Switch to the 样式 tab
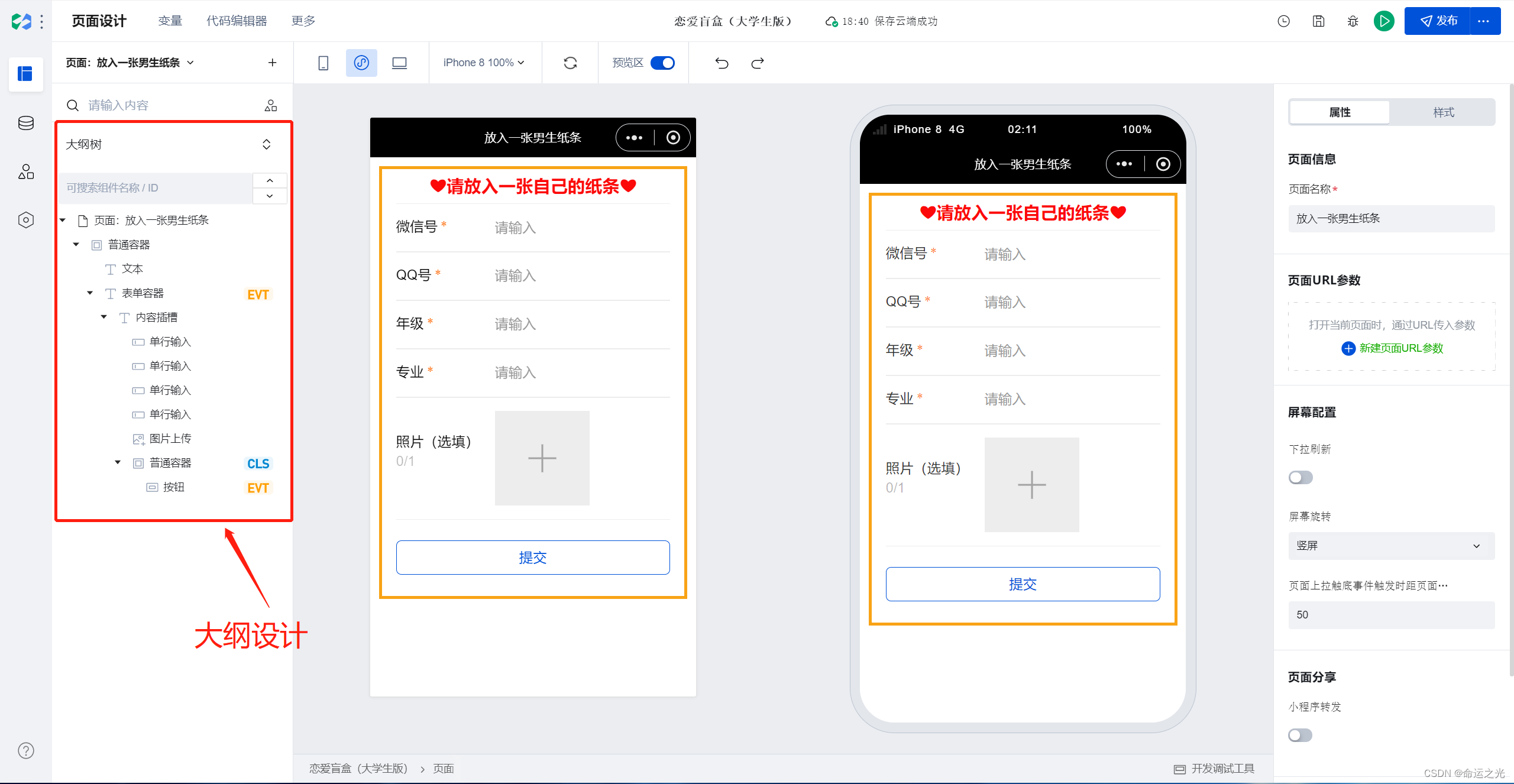This screenshot has height=784, width=1514. (x=1443, y=112)
